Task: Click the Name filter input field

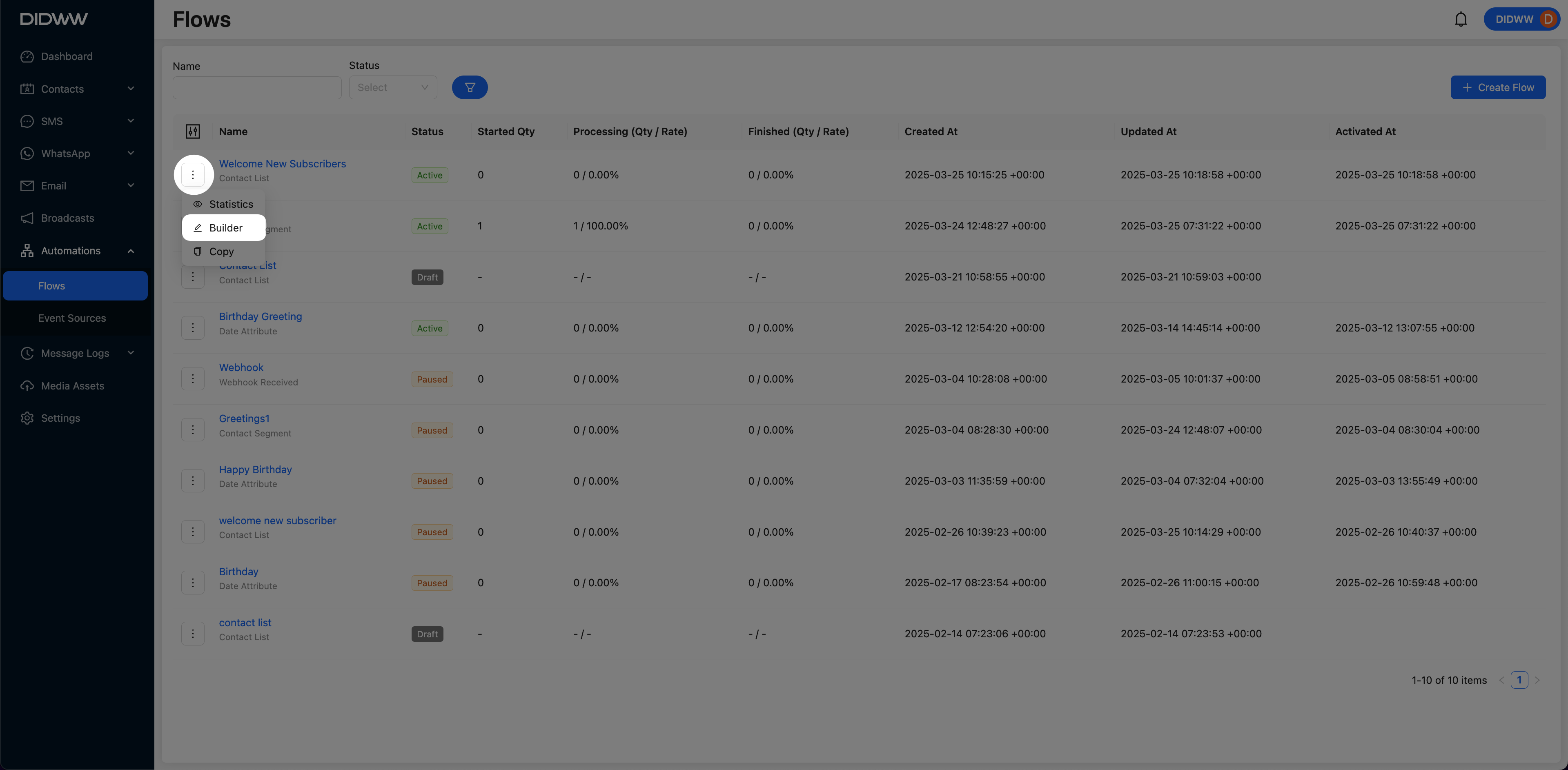Action: tap(256, 88)
